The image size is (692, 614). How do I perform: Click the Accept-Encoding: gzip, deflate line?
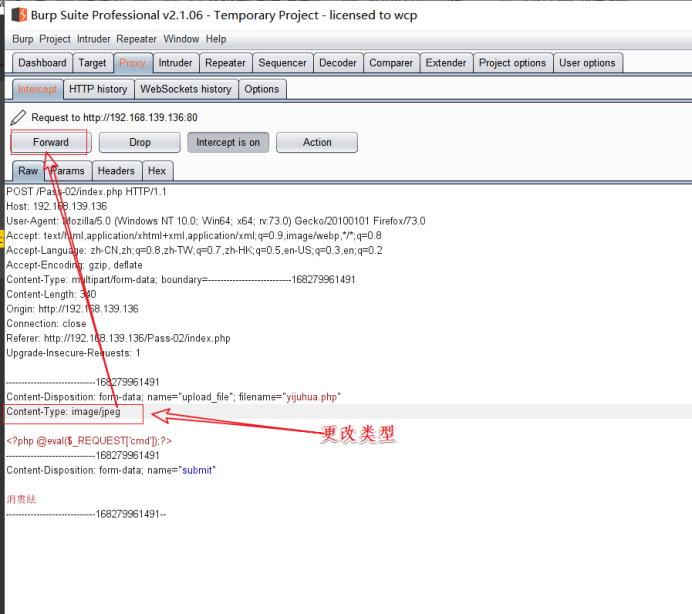point(74,265)
